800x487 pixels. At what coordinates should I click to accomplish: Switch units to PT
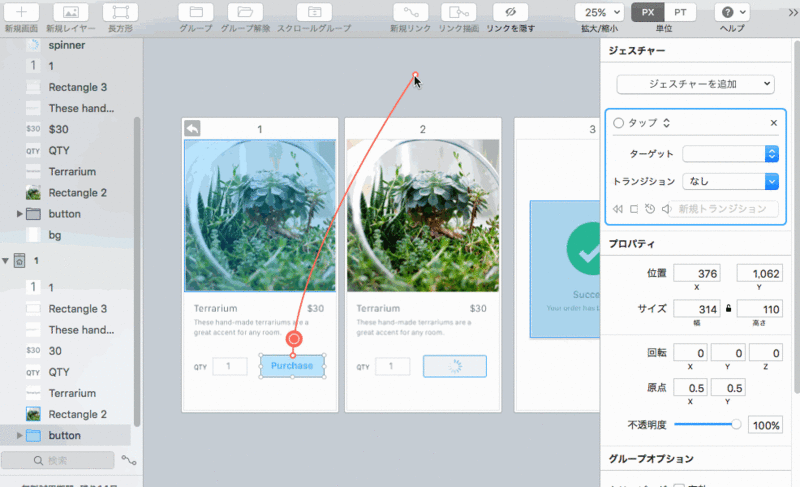coord(680,12)
